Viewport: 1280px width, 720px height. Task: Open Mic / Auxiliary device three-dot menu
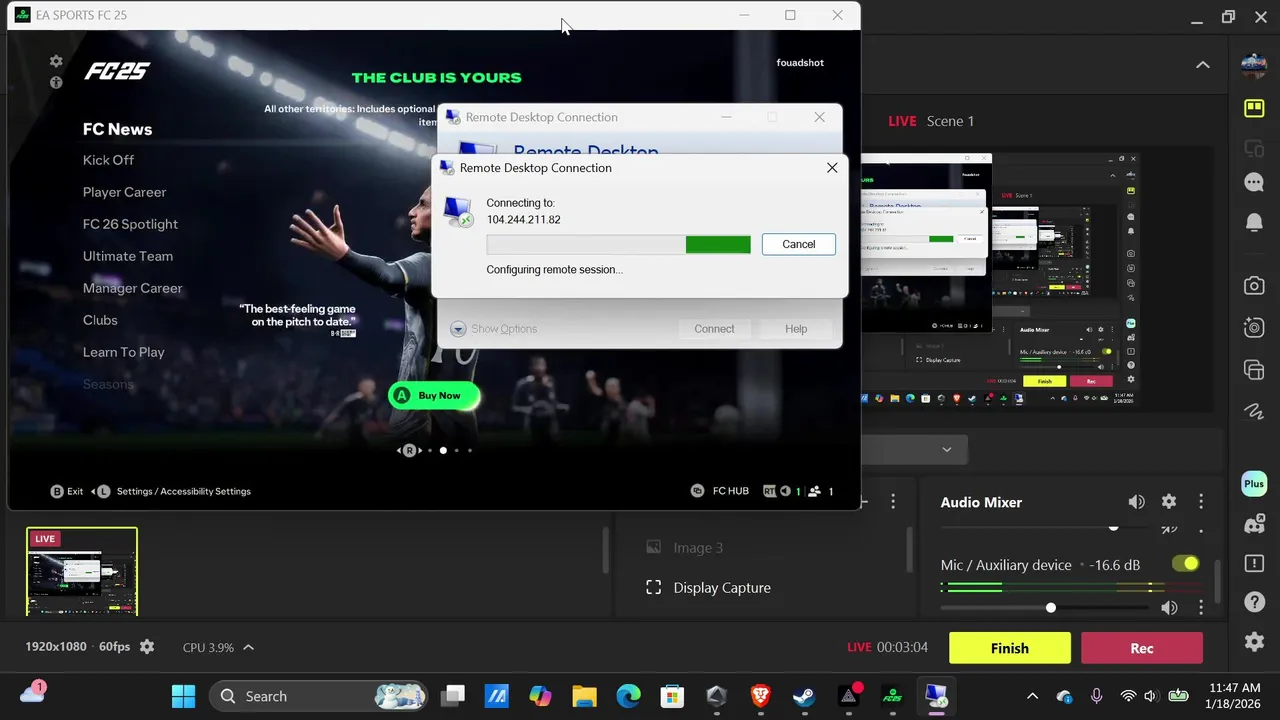(1201, 608)
